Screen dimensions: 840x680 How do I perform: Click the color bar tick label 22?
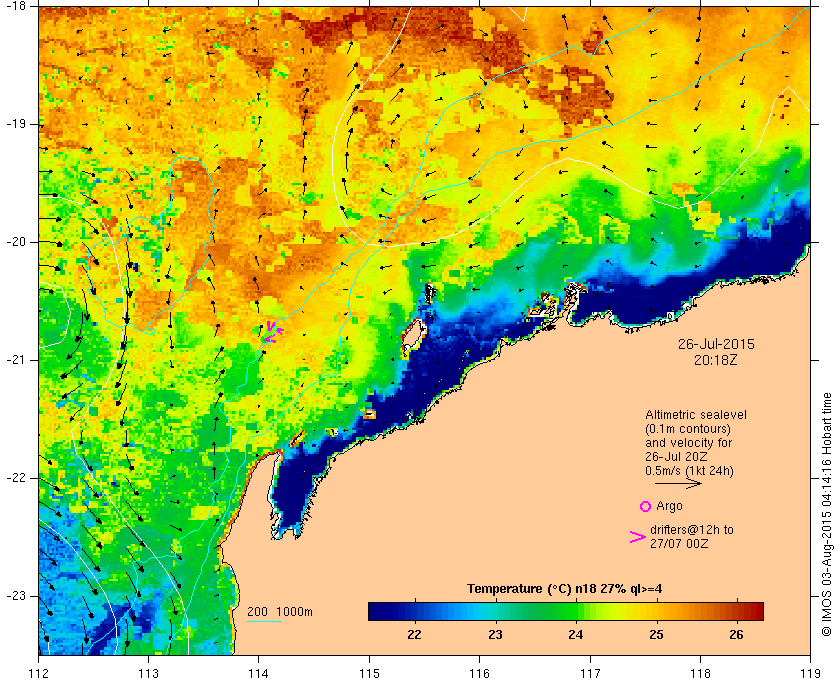point(414,634)
